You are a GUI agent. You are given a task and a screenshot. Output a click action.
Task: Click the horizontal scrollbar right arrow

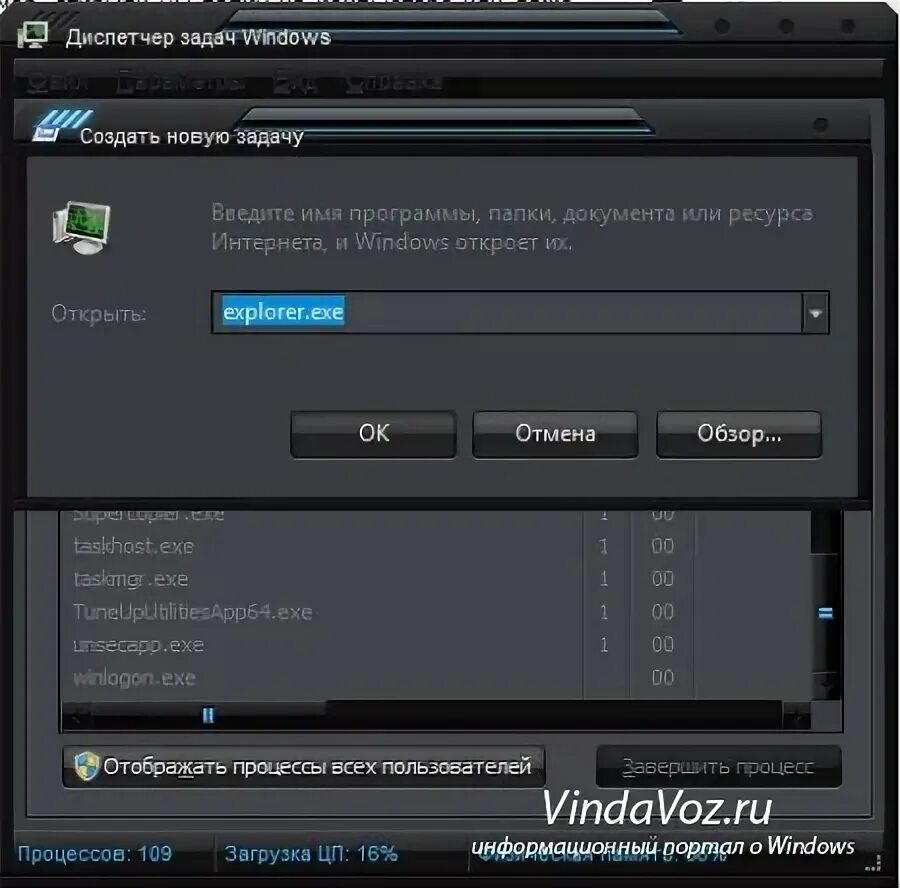pos(797,716)
